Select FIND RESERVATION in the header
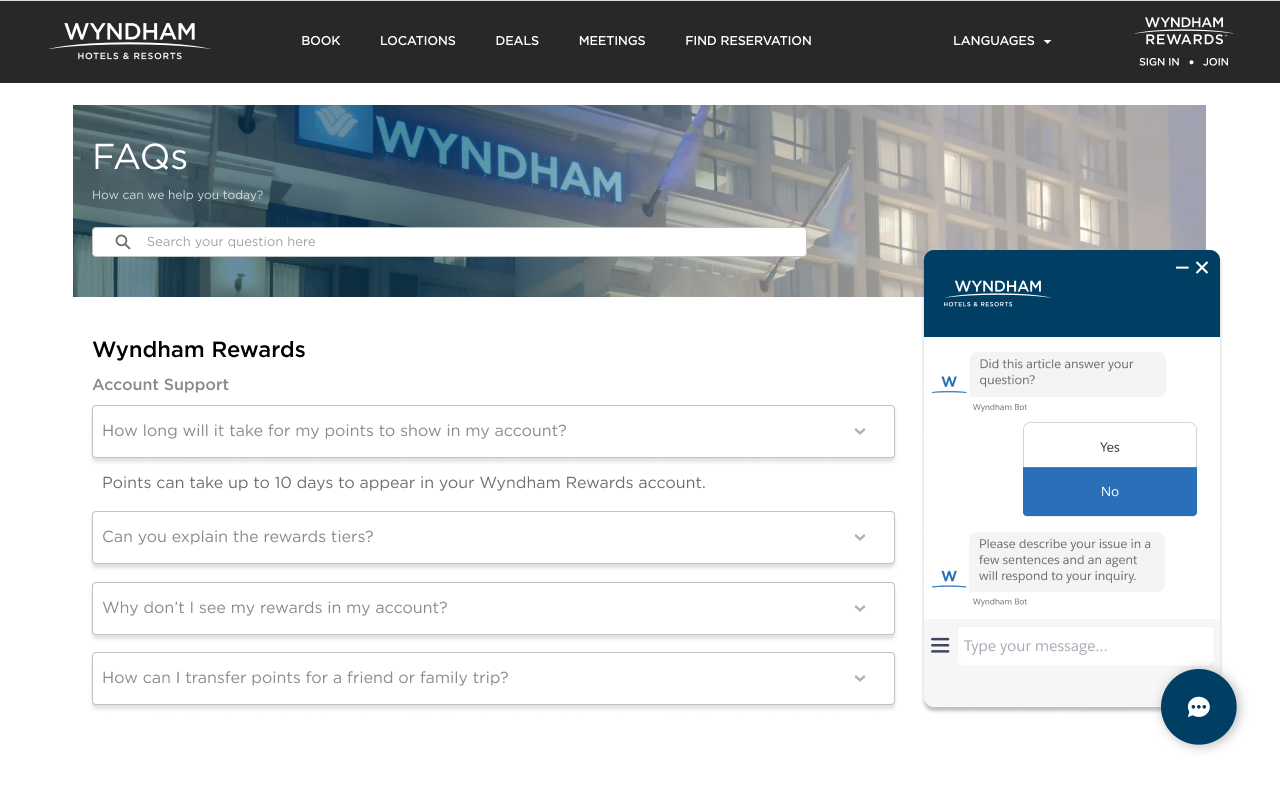The width and height of the screenshot is (1280, 791). tap(748, 41)
